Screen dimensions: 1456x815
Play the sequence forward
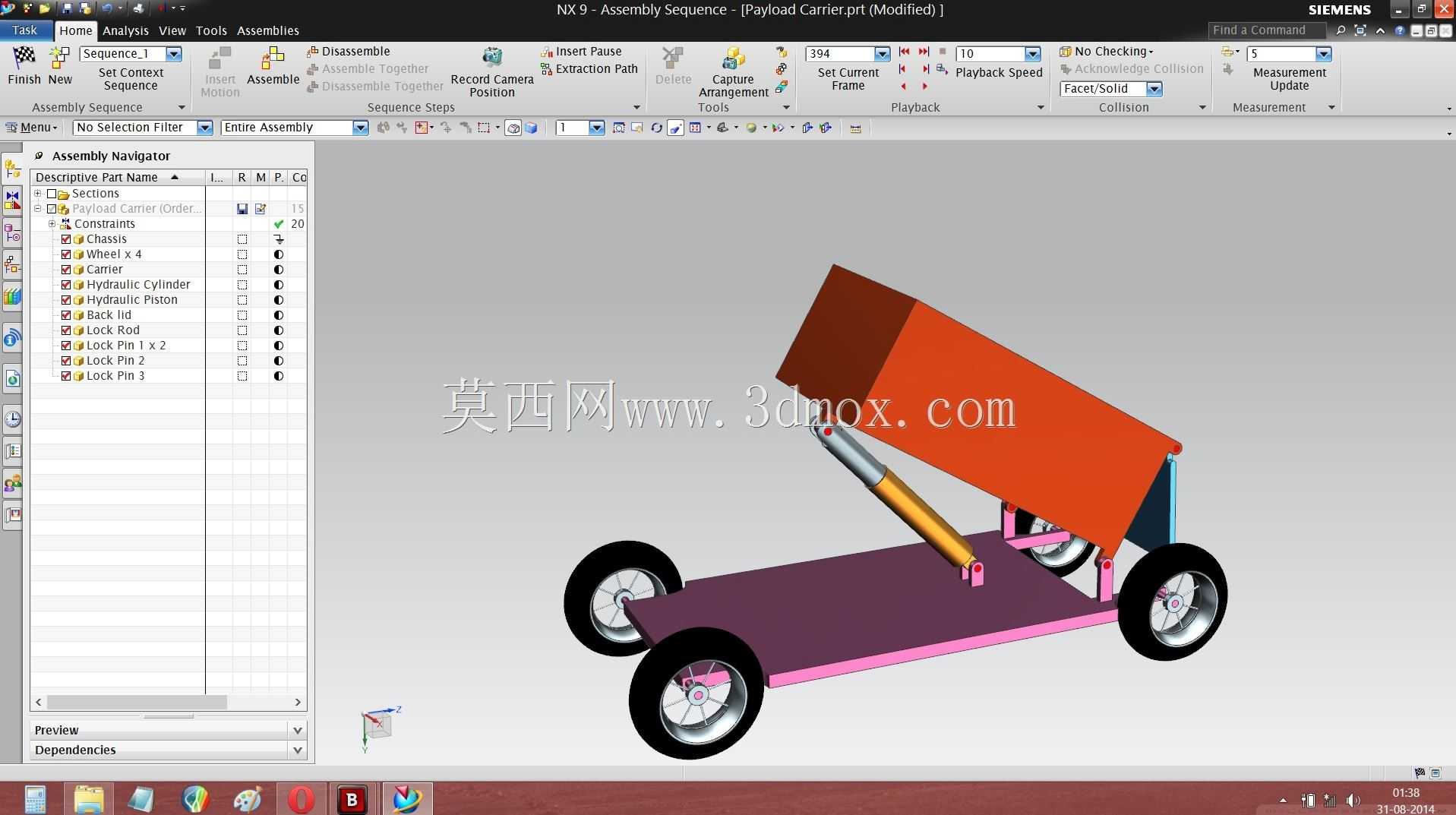(925, 86)
